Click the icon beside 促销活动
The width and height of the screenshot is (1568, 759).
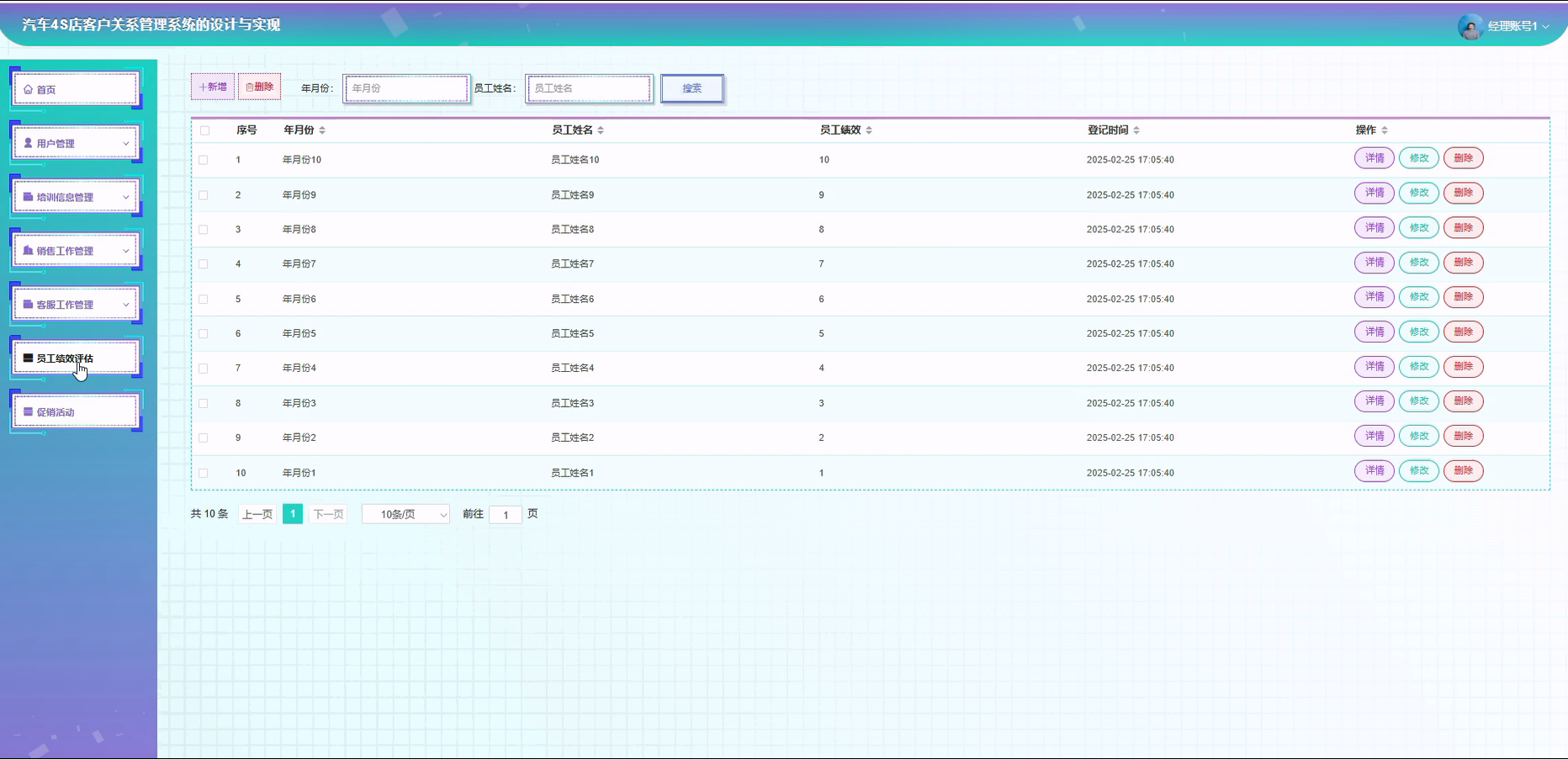(x=28, y=412)
